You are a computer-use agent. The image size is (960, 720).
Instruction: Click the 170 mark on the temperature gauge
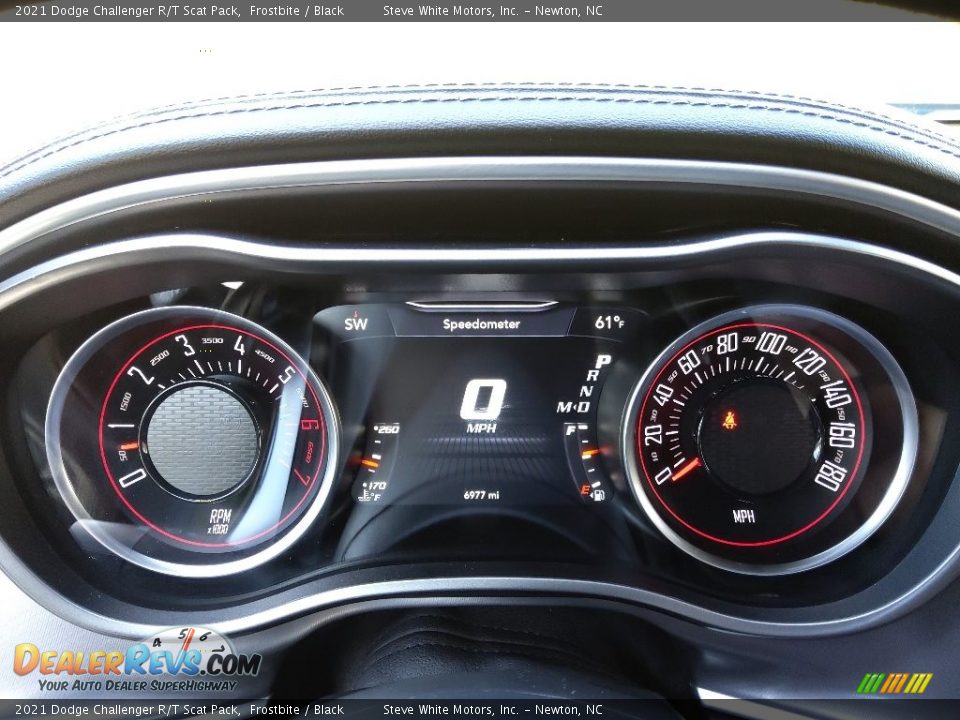pos(377,486)
